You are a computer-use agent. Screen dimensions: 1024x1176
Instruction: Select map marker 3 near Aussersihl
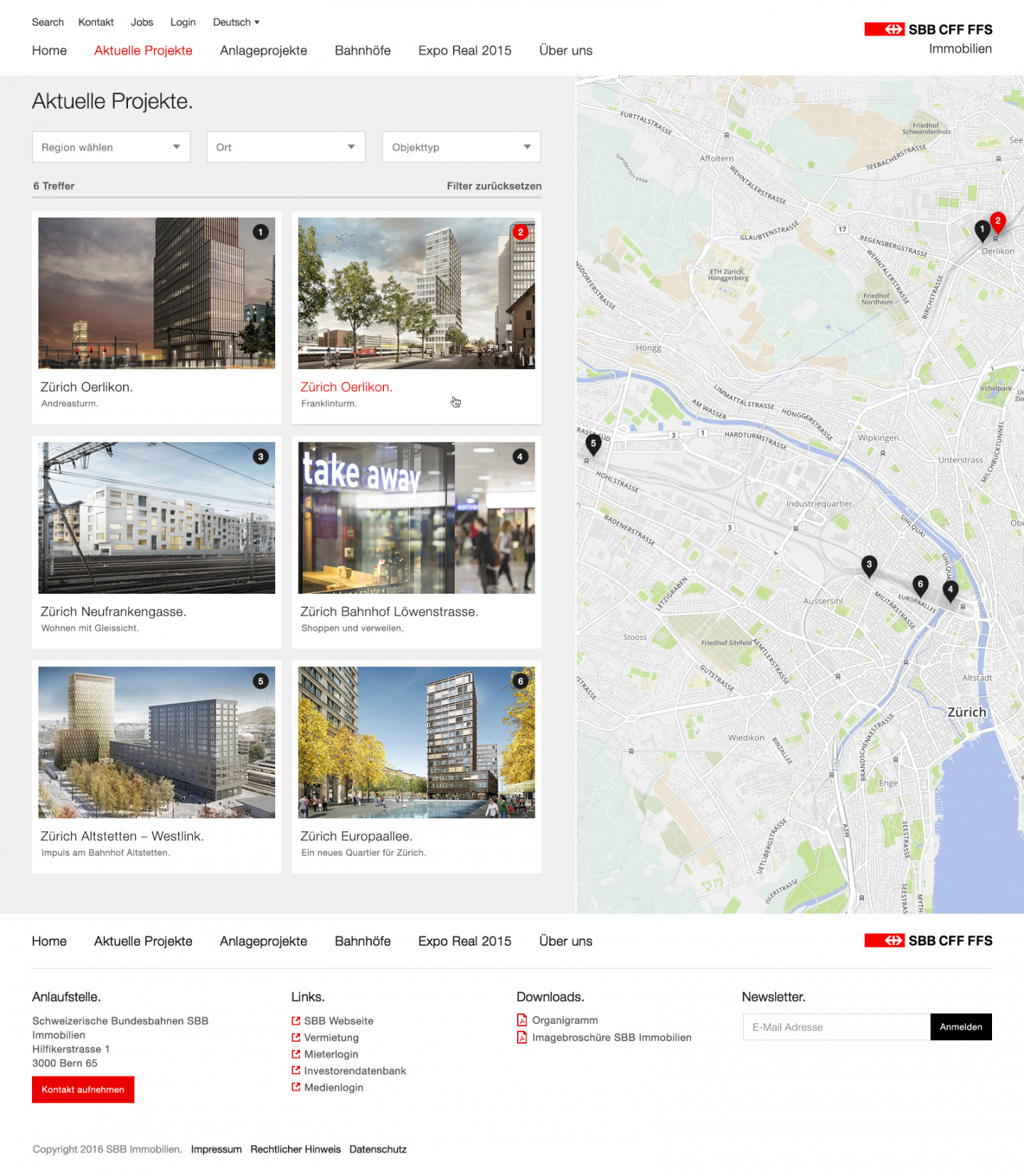coord(868,565)
